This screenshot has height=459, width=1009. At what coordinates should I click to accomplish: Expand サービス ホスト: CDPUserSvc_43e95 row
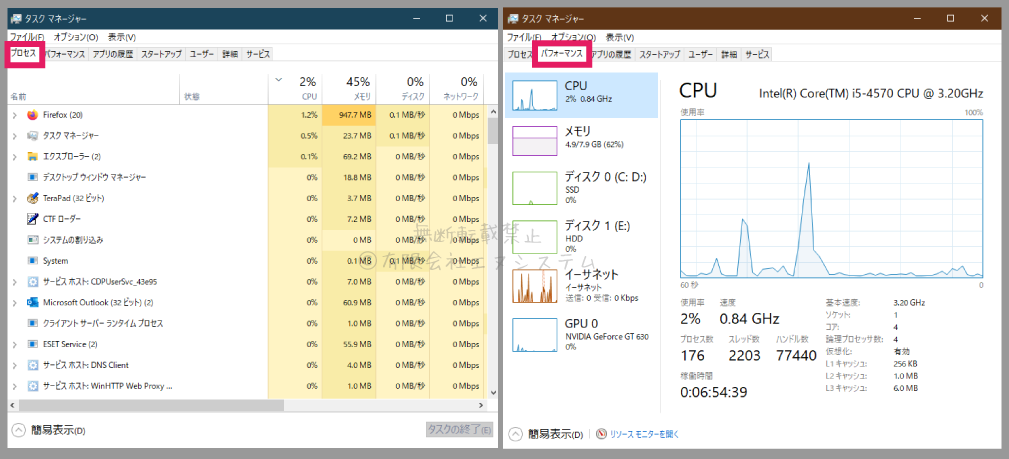(x=15, y=281)
